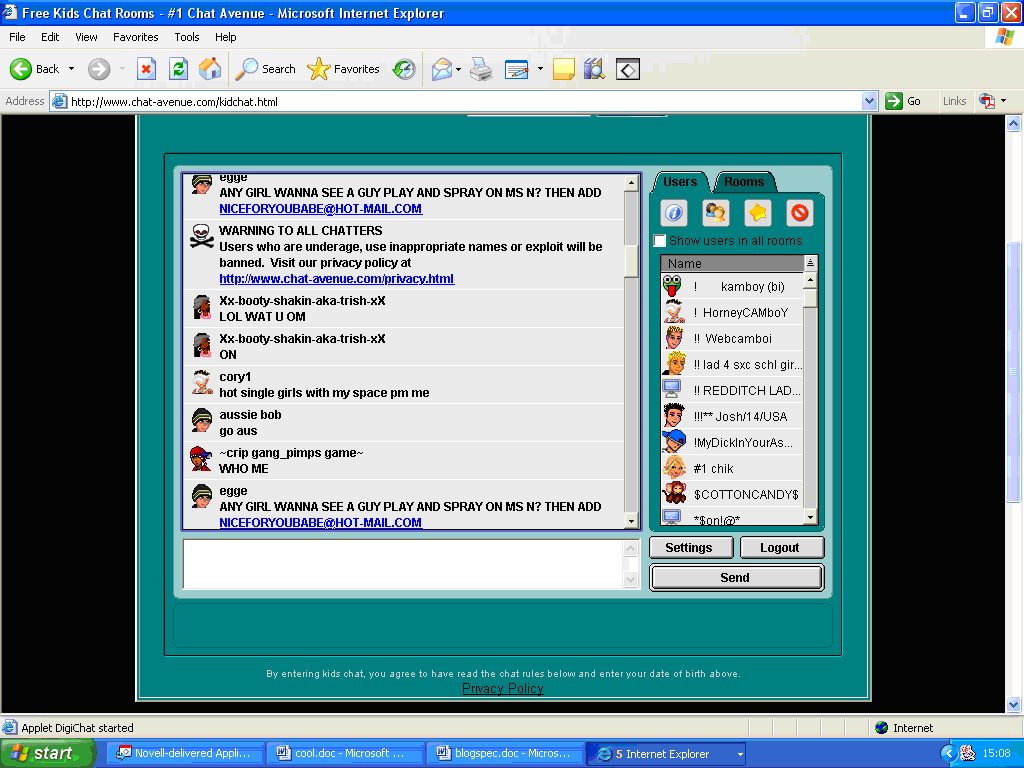Click user list scrollbar down arrow
Viewport: 1024px width, 768px height.
point(810,517)
